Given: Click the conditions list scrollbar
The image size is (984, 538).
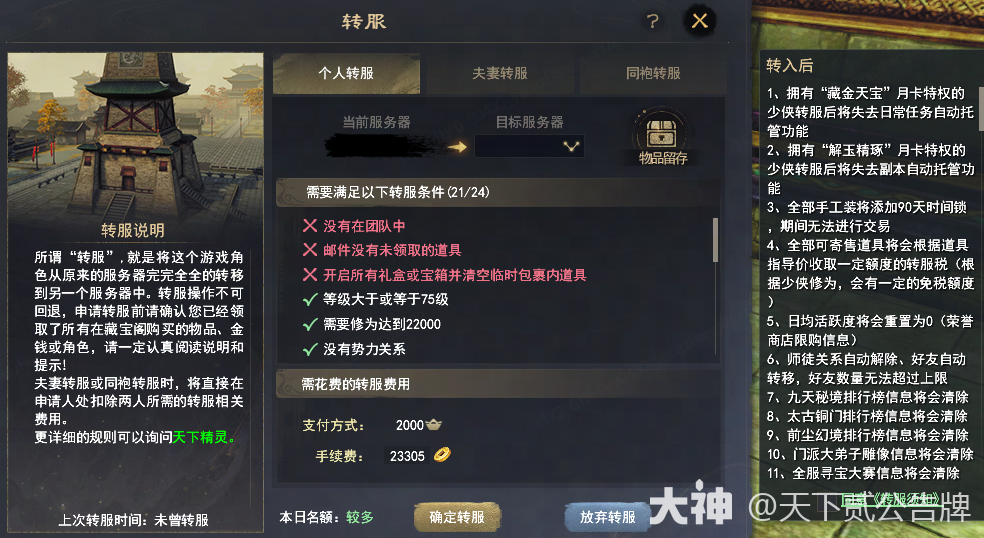Looking at the screenshot, I should (x=715, y=239).
